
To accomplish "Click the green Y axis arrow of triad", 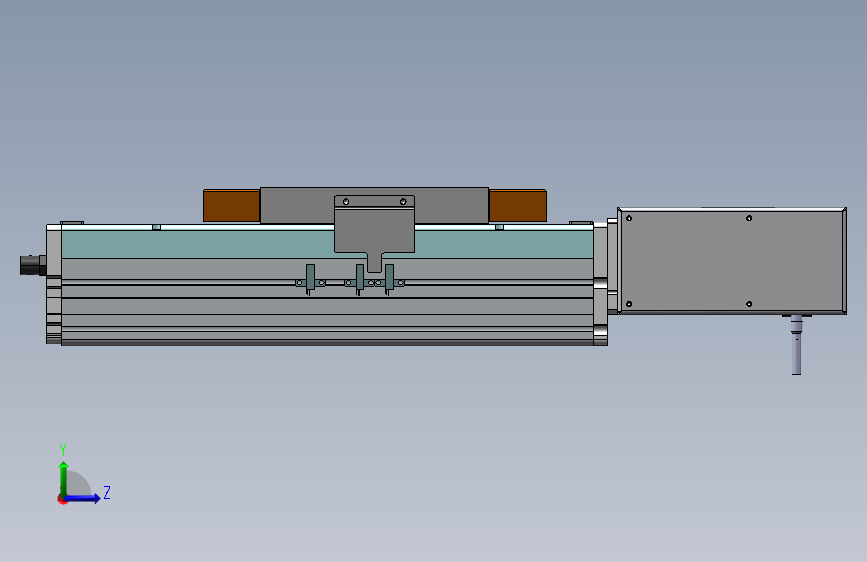I will (x=64, y=478).
